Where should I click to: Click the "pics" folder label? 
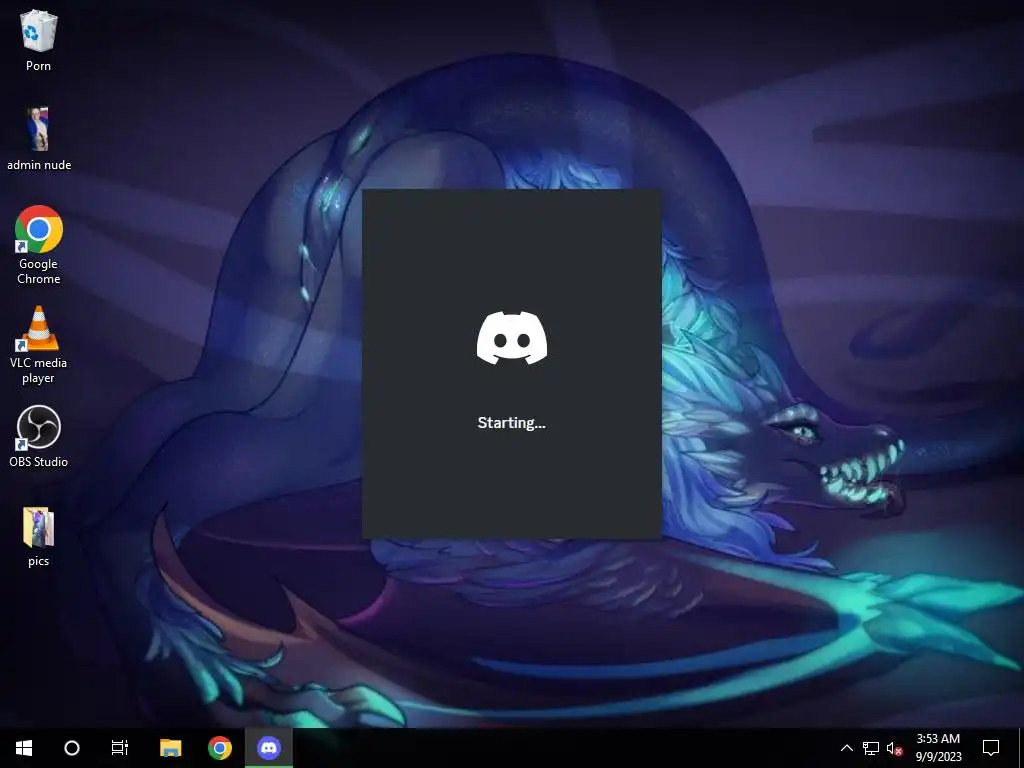[x=39, y=561]
